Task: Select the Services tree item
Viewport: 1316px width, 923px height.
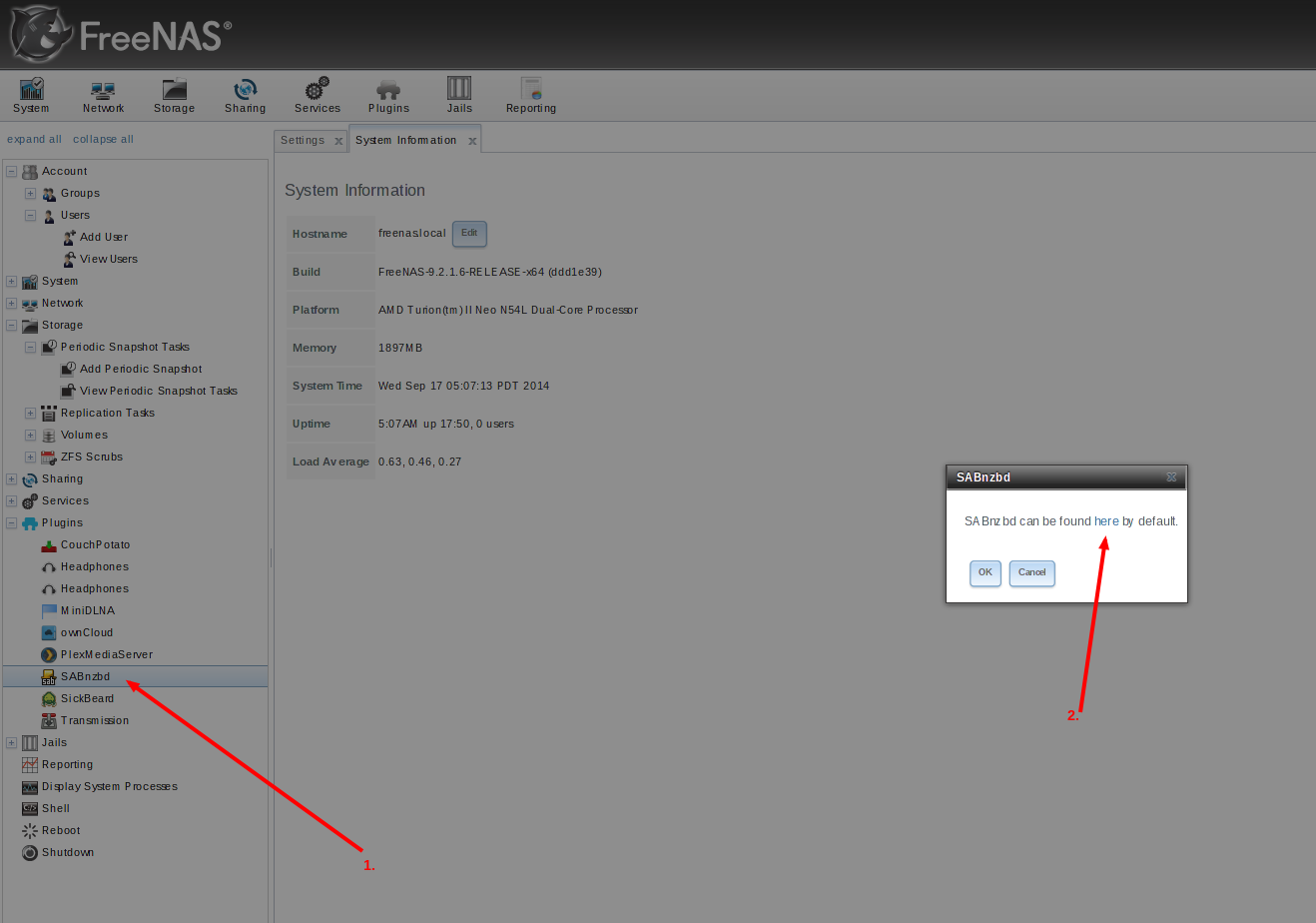Action: 65,501
